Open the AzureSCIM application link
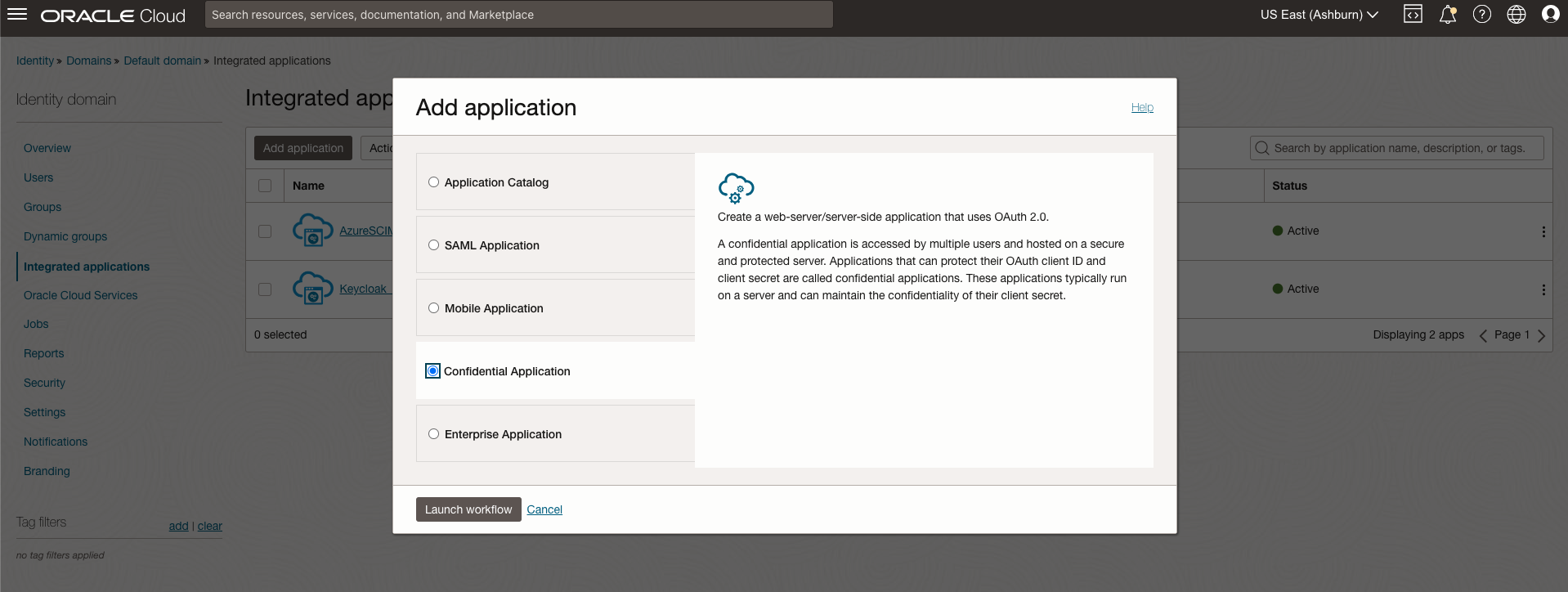 [366, 231]
